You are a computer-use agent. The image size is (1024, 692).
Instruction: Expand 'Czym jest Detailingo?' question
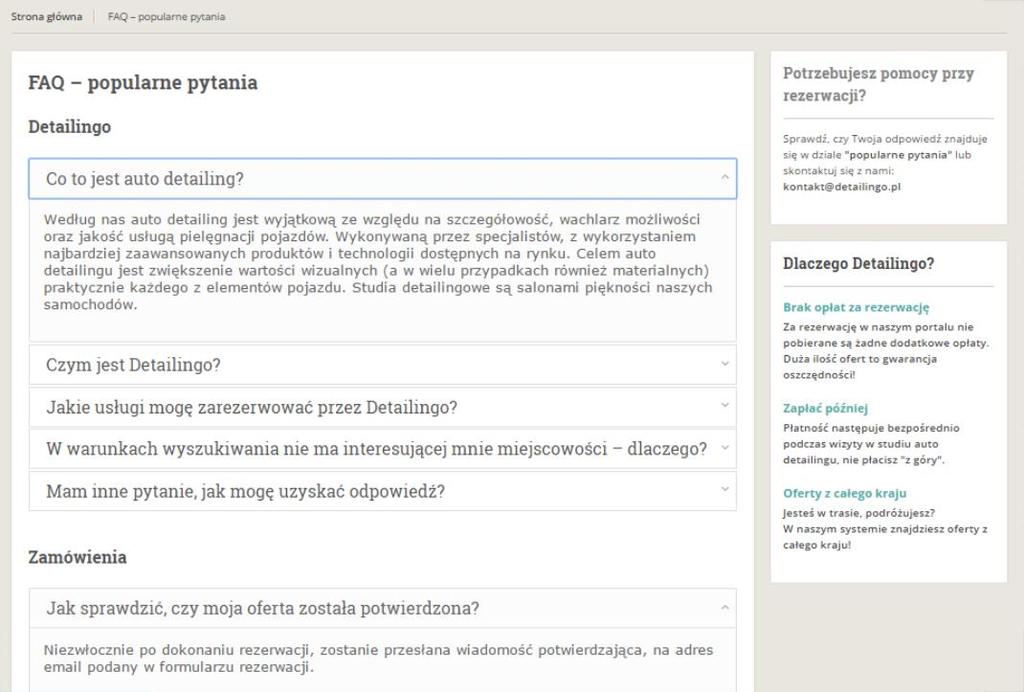[x=383, y=364]
